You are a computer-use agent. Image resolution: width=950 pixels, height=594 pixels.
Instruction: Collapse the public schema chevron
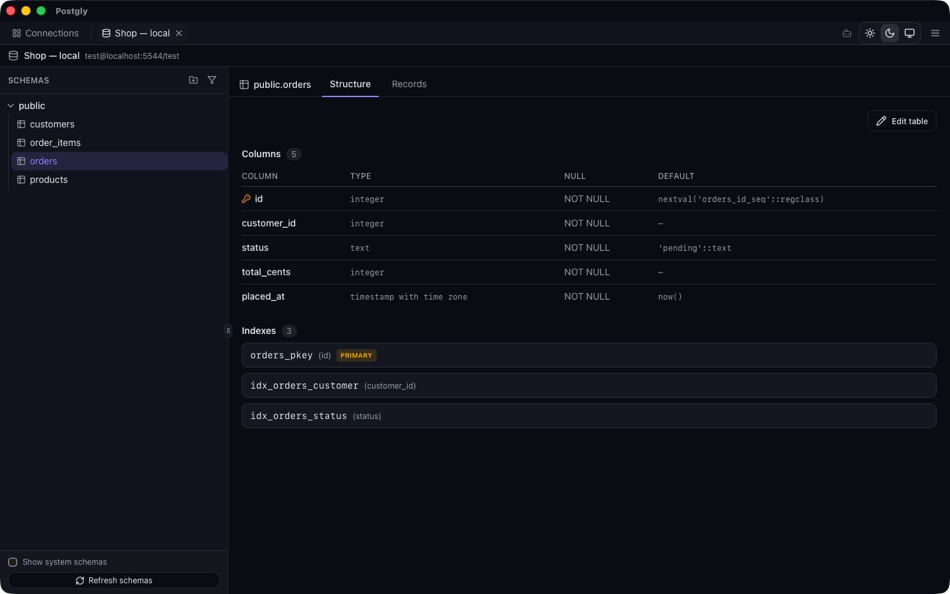pyautogui.click(x=10, y=105)
